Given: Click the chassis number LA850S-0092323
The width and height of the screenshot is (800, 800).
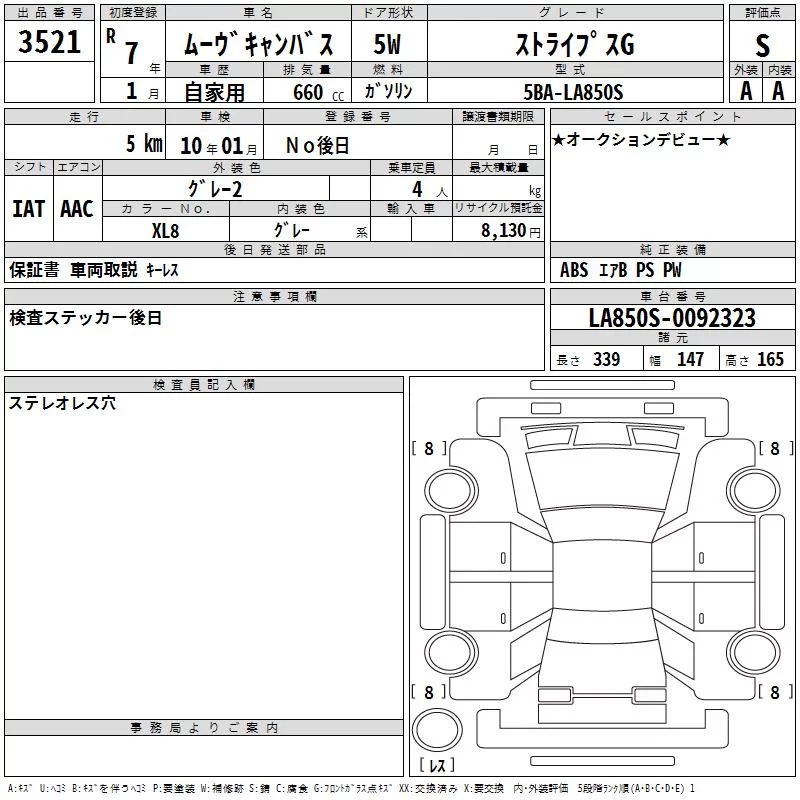Looking at the screenshot, I should tap(672, 318).
